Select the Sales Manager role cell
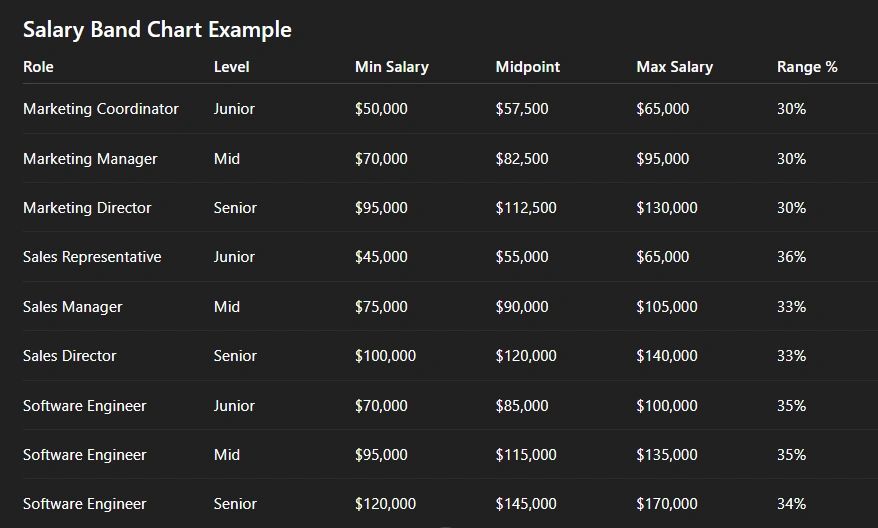878x528 pixels. coord(72,307)
